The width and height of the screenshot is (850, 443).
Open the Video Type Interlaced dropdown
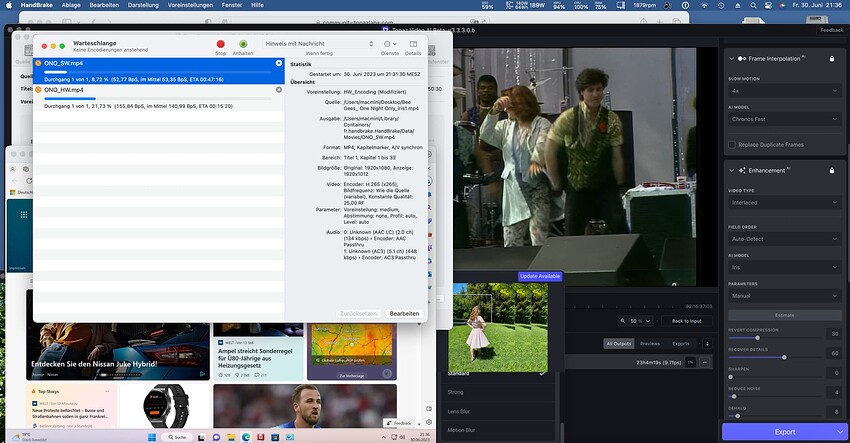point(784,202)
